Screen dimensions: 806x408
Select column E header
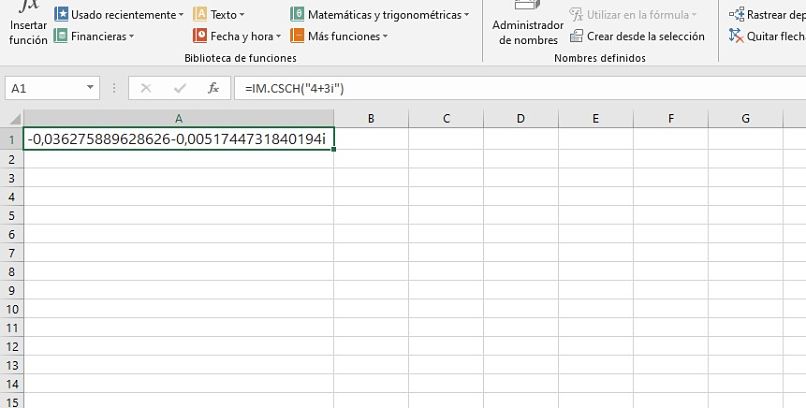[595, 119]
